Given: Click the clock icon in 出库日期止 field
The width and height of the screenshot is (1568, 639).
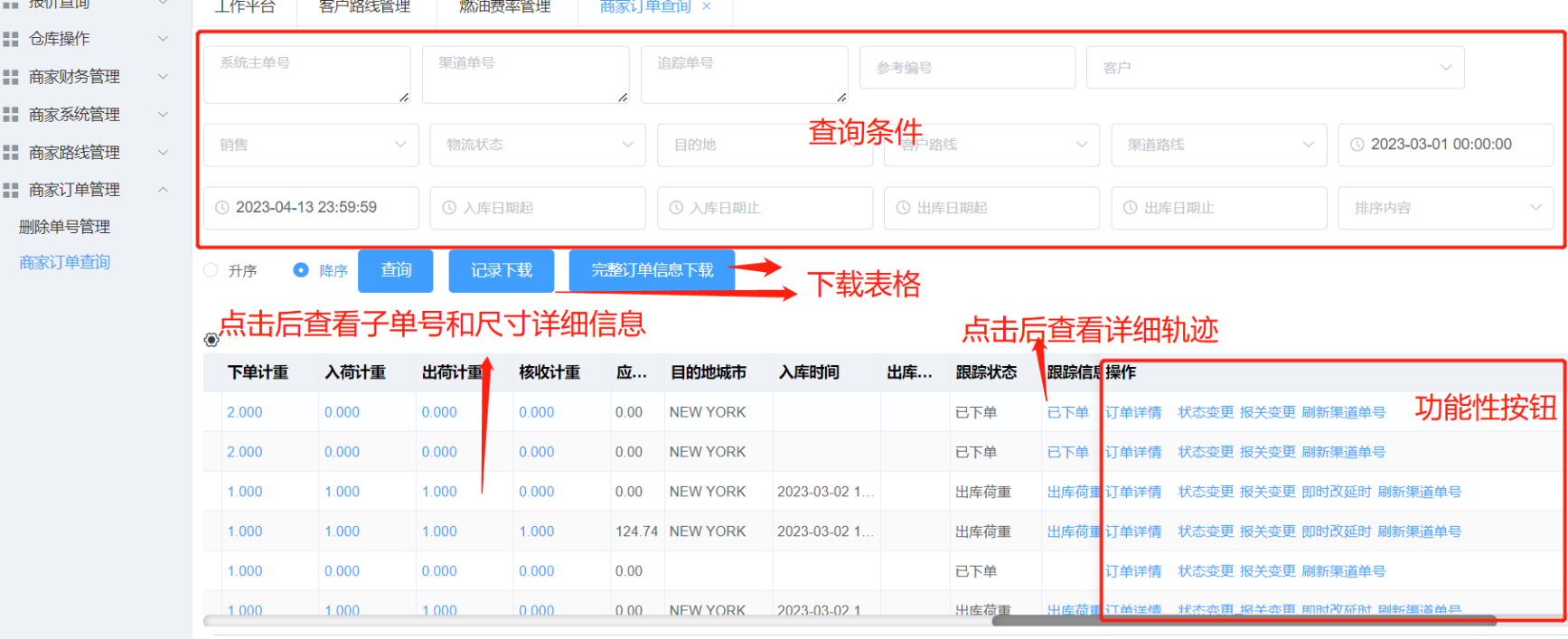Looking at the screenshot, I should click(1130, 208).
